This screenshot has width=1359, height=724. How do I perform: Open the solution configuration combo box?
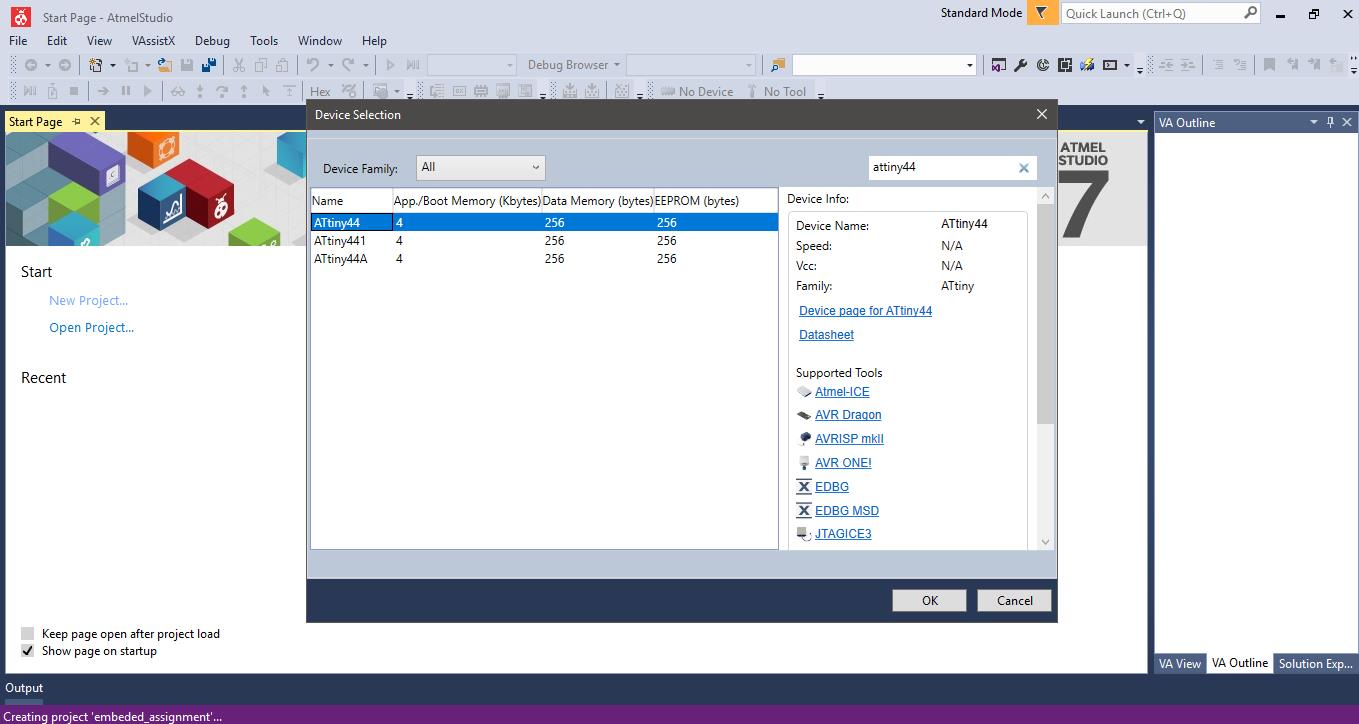pyautogui.click(x=472, y=65)
